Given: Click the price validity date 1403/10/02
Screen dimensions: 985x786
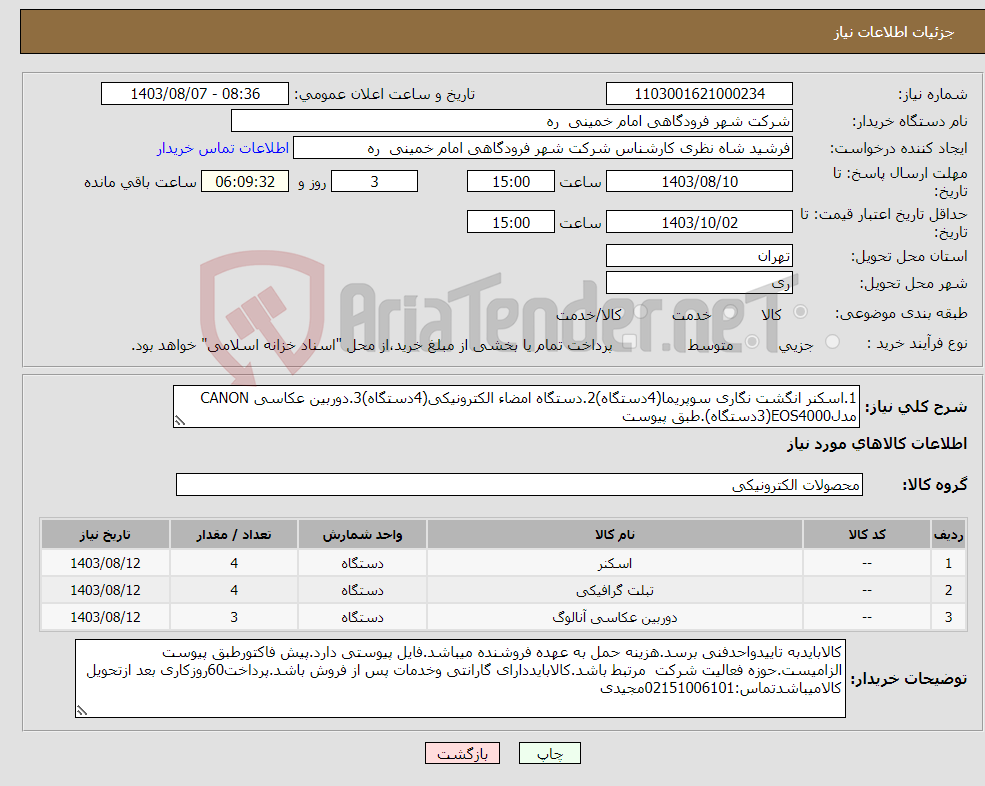Looking at the screenshot, I should point(699,222).
